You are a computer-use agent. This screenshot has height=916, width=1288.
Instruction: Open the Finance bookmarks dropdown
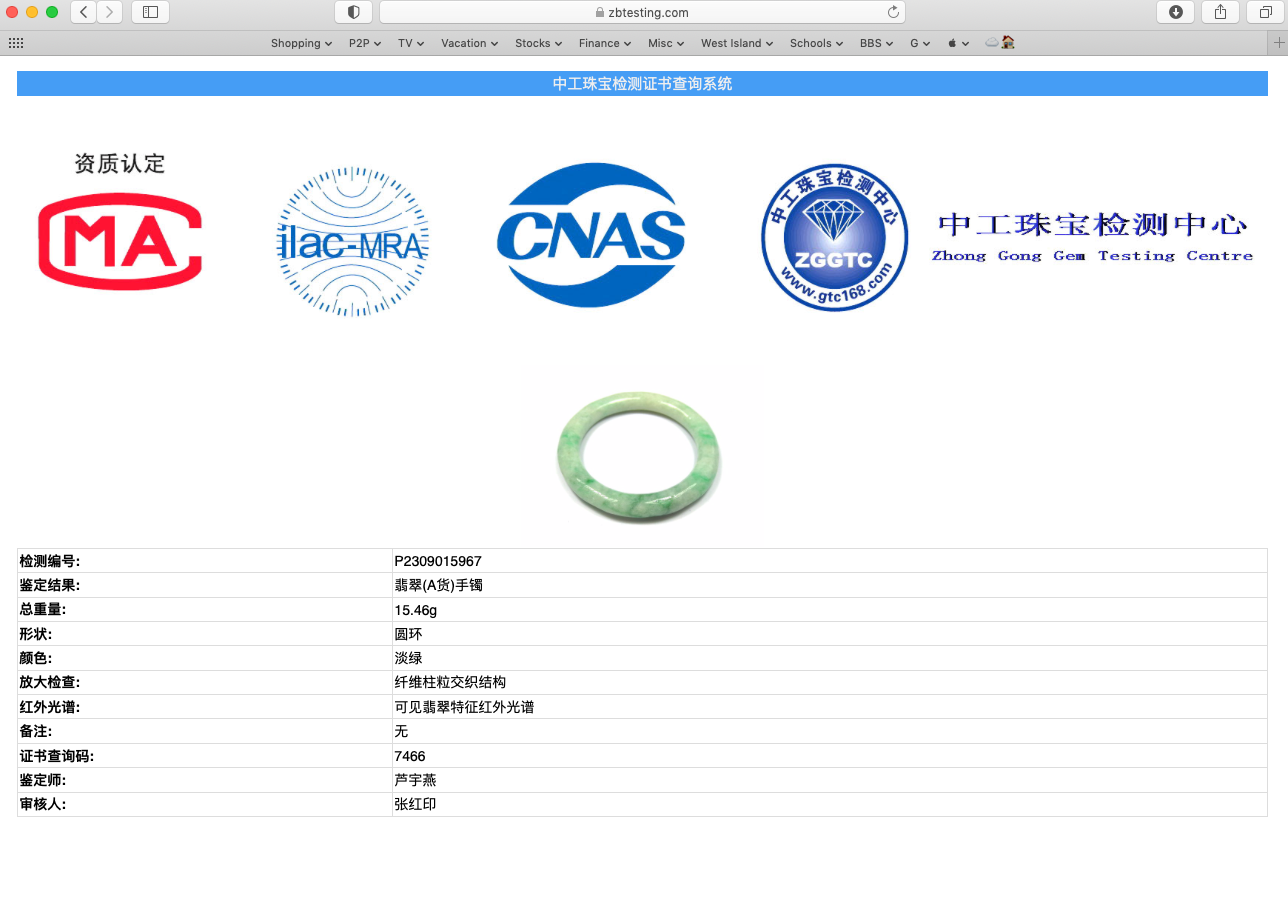604,43
